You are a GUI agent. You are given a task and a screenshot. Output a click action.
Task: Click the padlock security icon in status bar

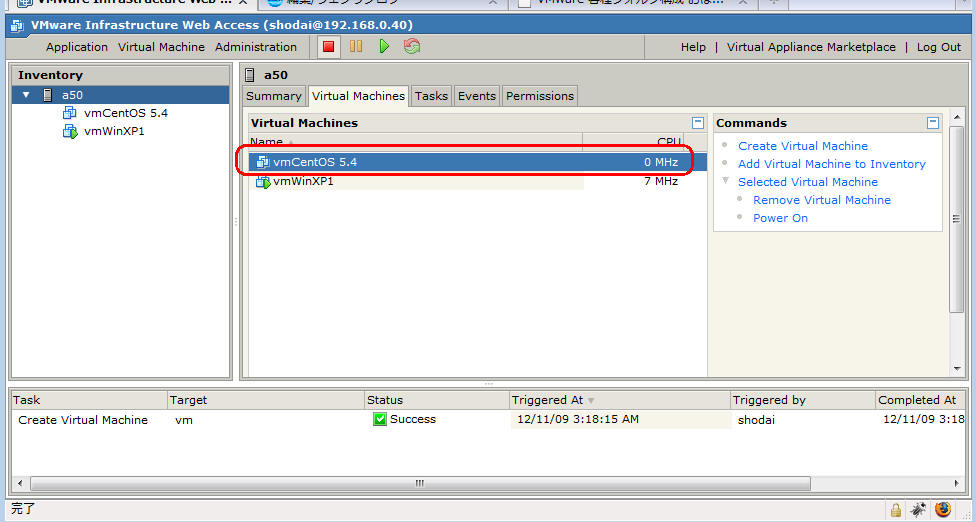pyautogui.click(x=896, y=509)
